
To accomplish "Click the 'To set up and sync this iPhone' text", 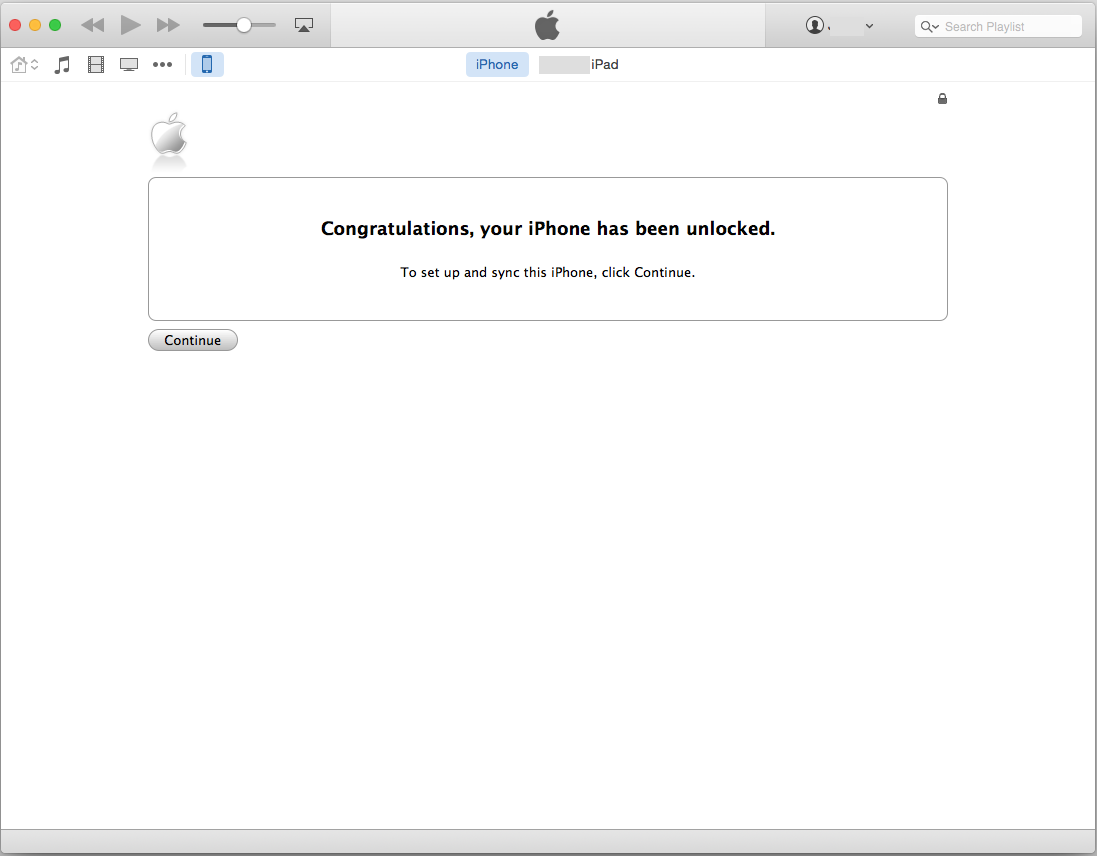I will (x=497, y=272).
